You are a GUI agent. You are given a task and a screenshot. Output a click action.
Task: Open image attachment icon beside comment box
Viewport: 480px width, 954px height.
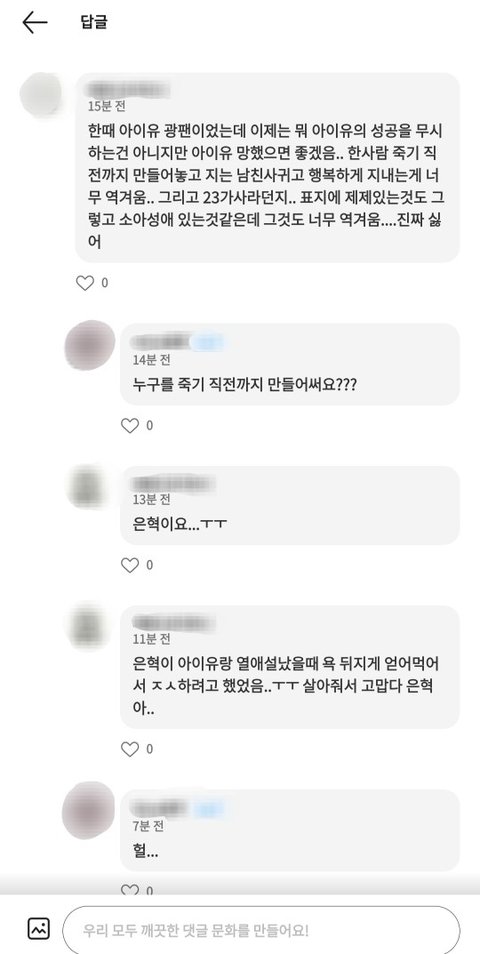coord(39,928)
